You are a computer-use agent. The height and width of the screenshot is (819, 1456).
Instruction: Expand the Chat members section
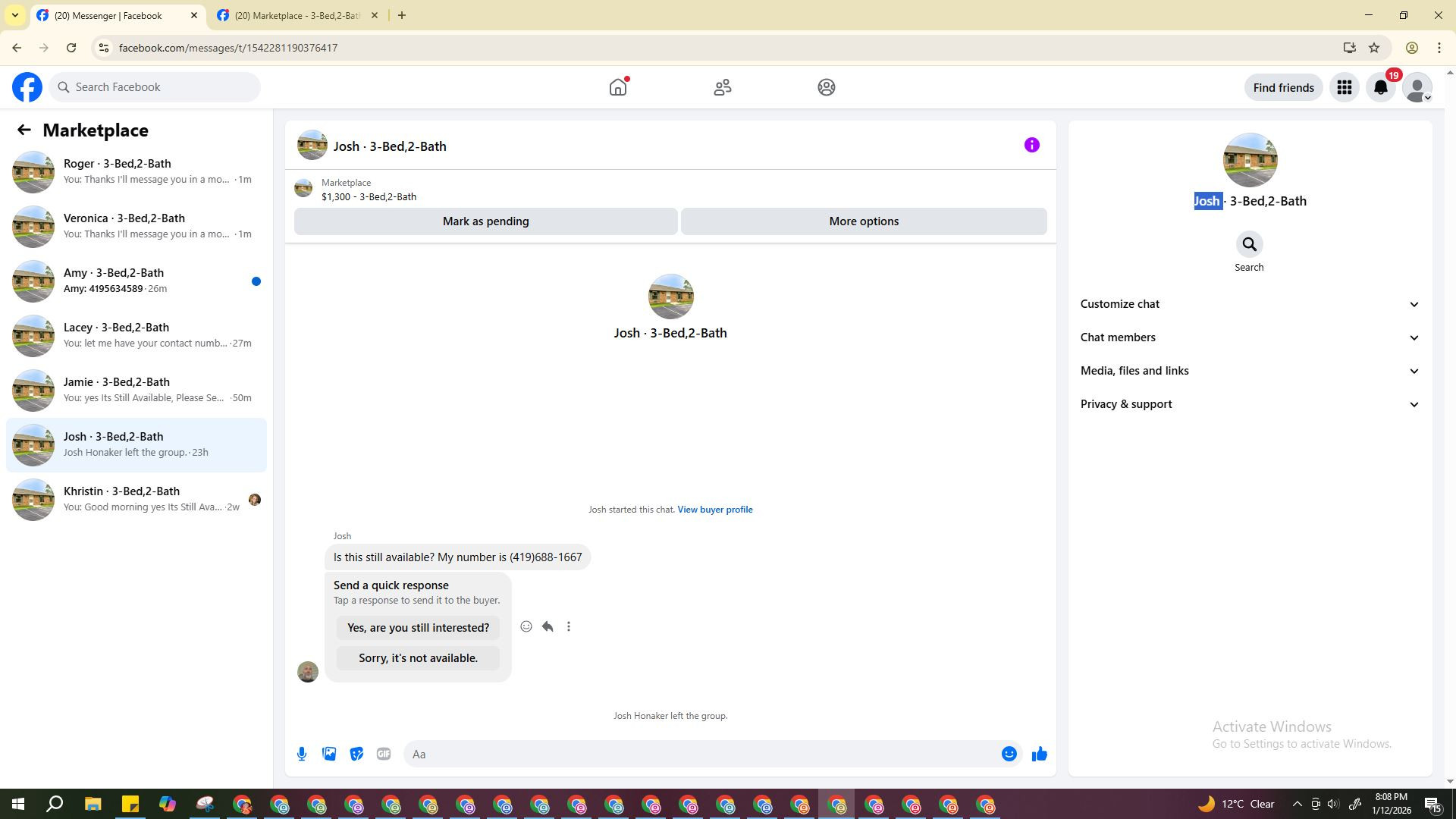coord(1249,337)
